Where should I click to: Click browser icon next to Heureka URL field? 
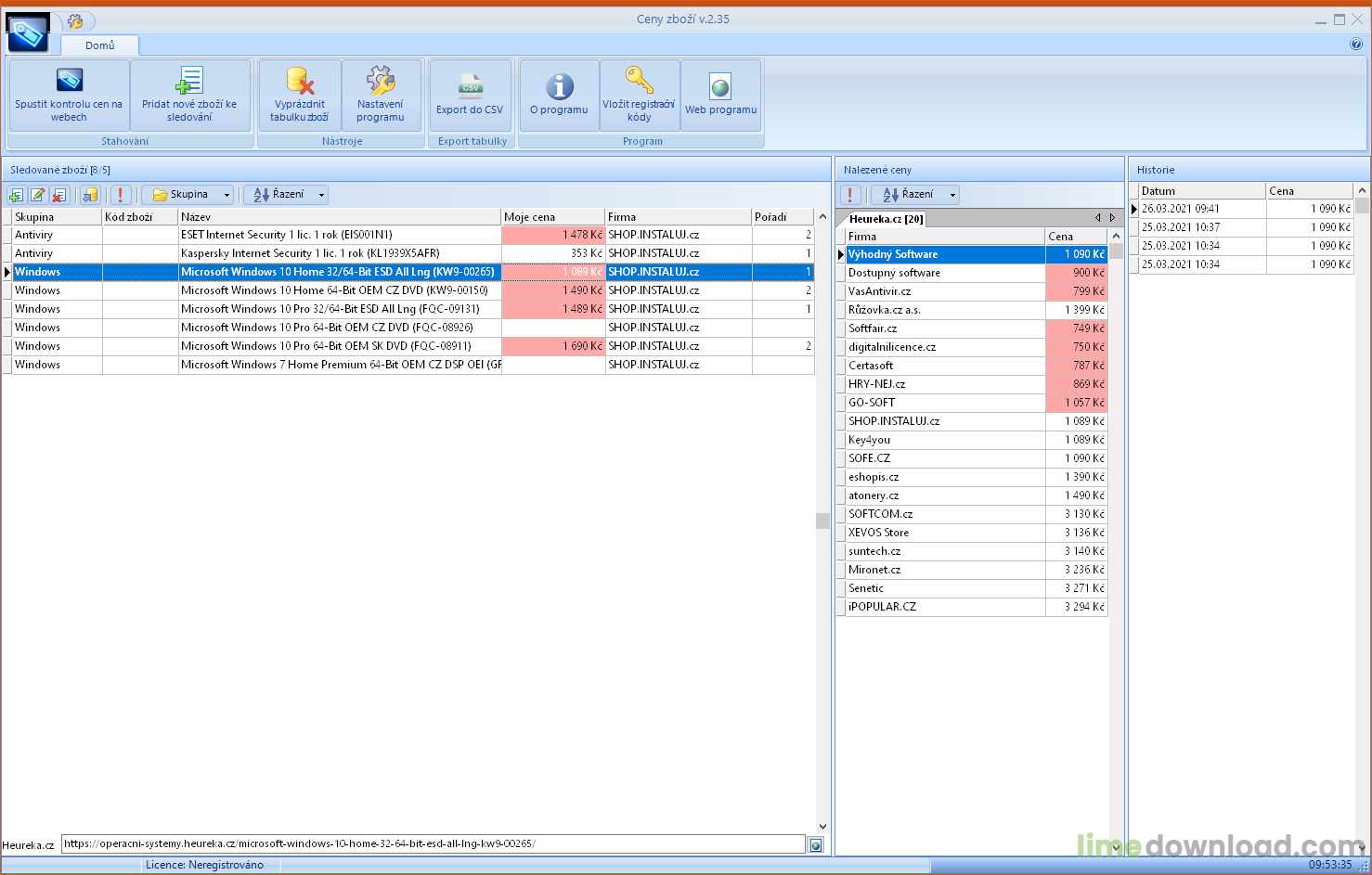[816, 845]
